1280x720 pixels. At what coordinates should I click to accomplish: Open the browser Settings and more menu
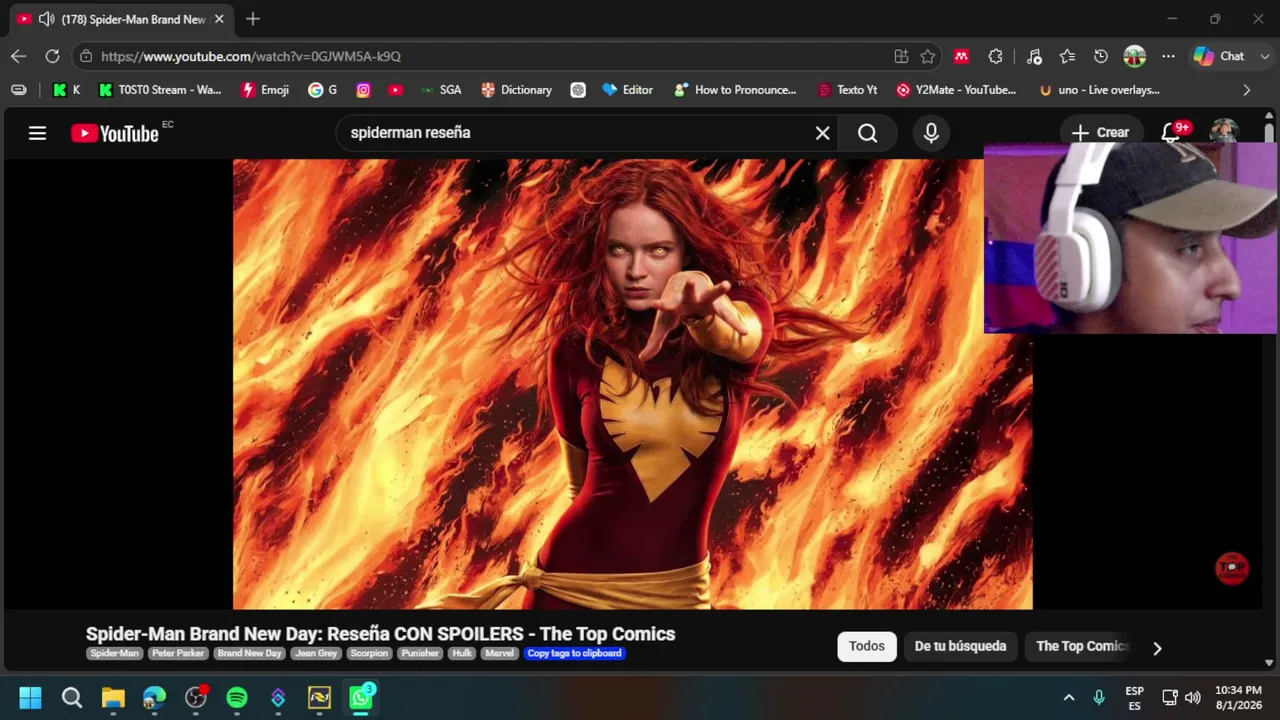coord(1168,56)
